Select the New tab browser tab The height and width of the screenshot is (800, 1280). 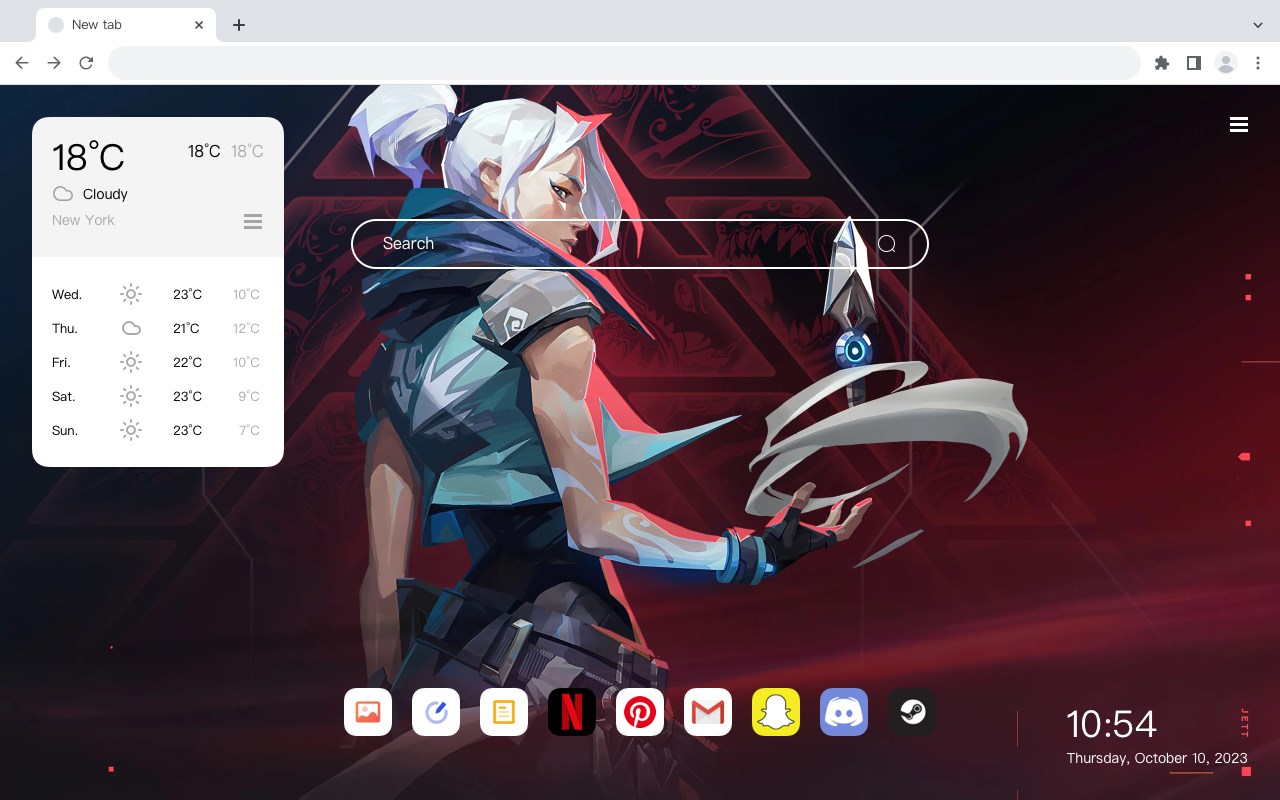click(126, 25)
